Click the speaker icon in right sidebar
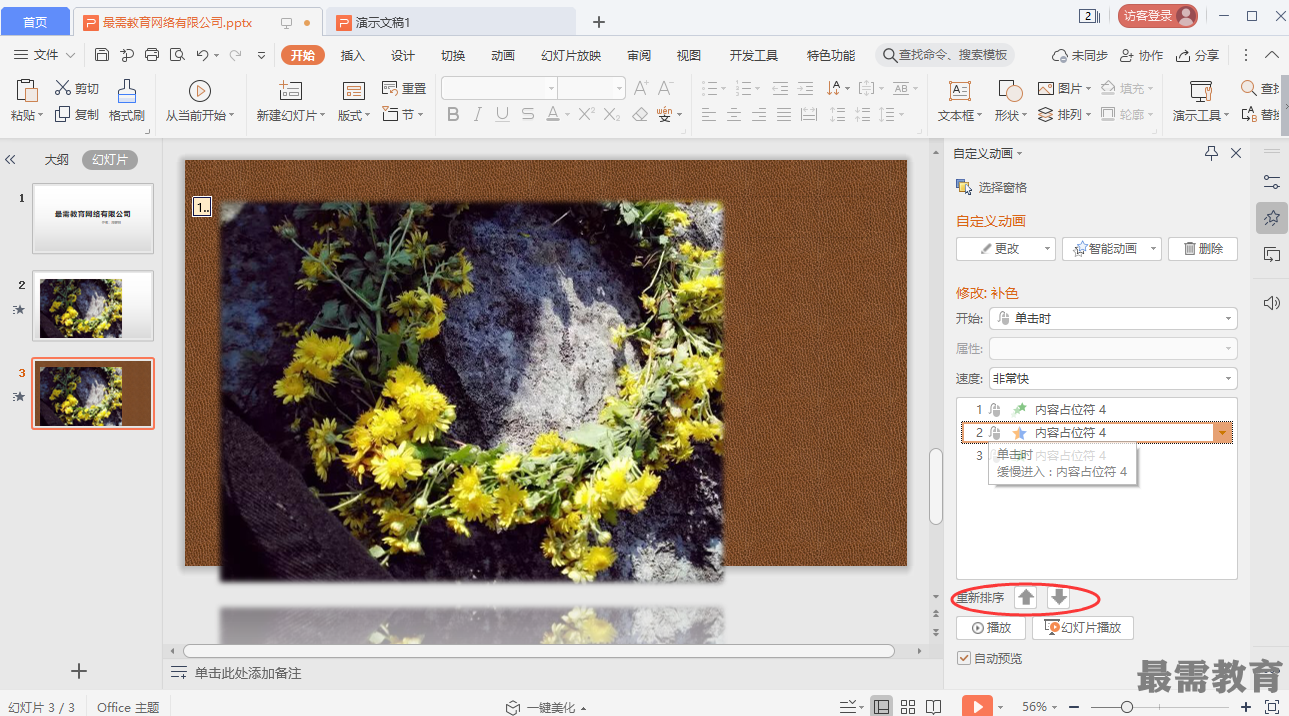 coord(1272,303)
